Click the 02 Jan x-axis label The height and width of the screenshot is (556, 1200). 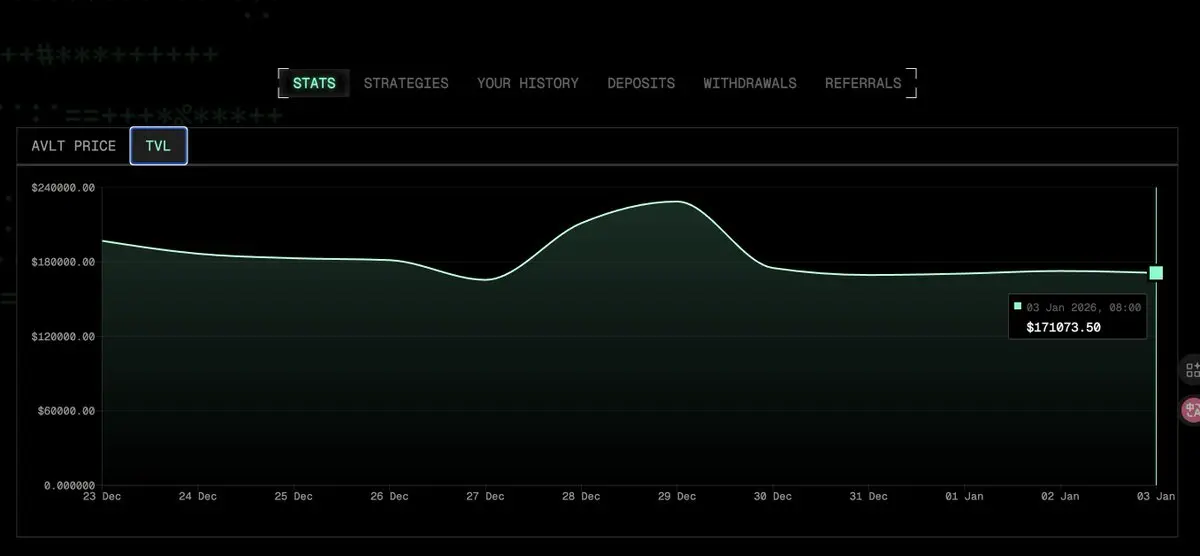[1060, 496]
